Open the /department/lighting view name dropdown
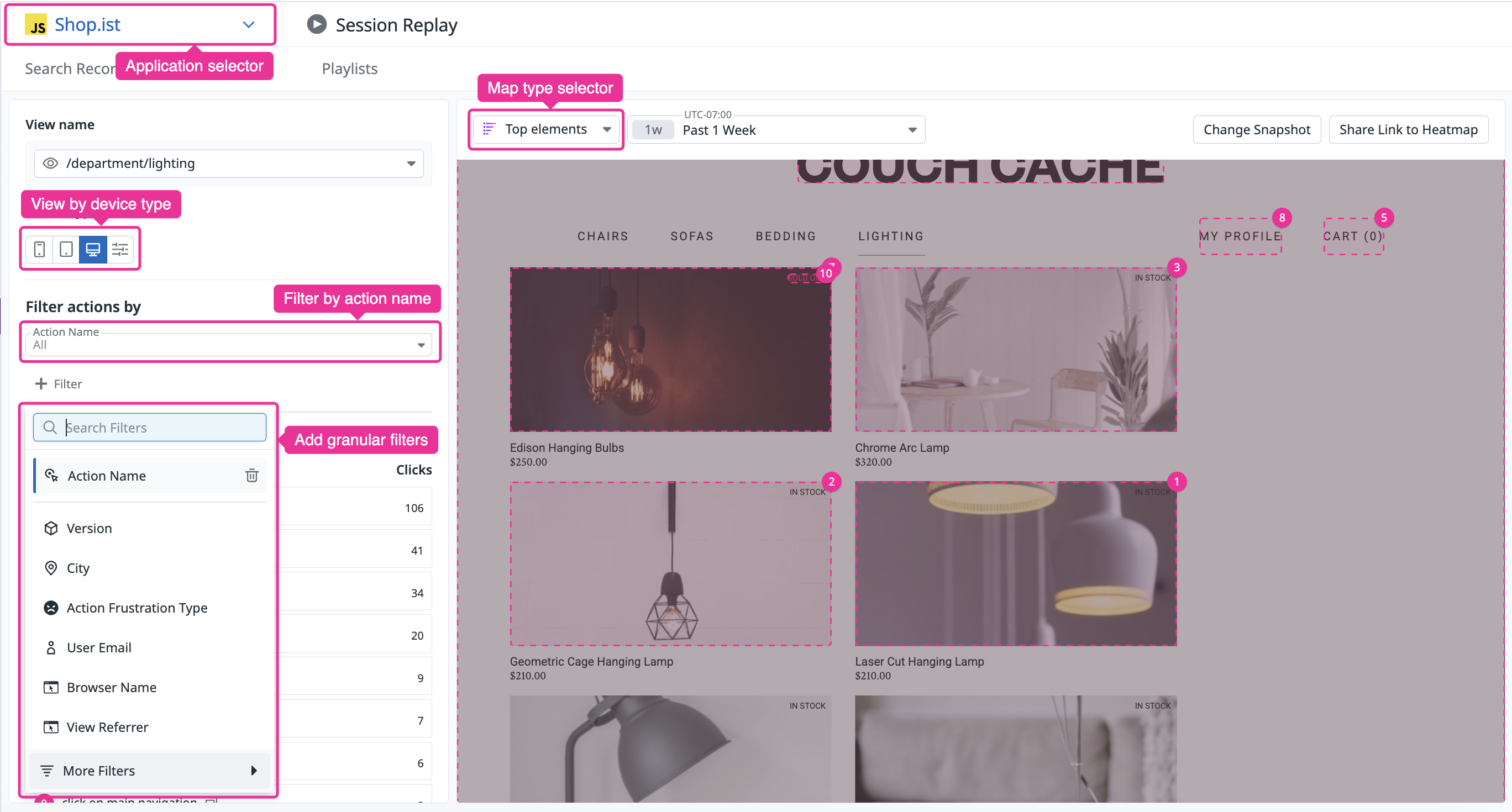Viewport: 1512px width, 812px height. 229,163
